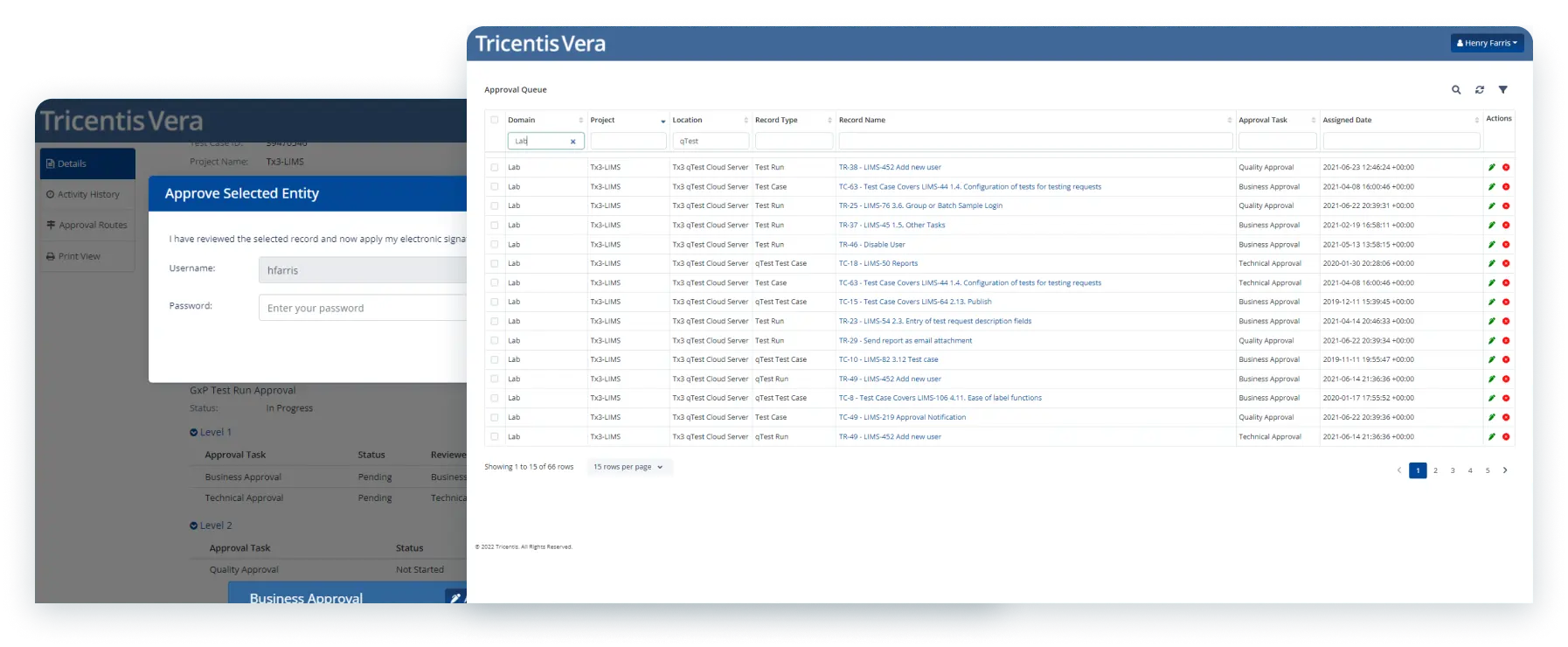The image size is (1568, 647).
Task: Click the Password input field
Action: point(363,308)
